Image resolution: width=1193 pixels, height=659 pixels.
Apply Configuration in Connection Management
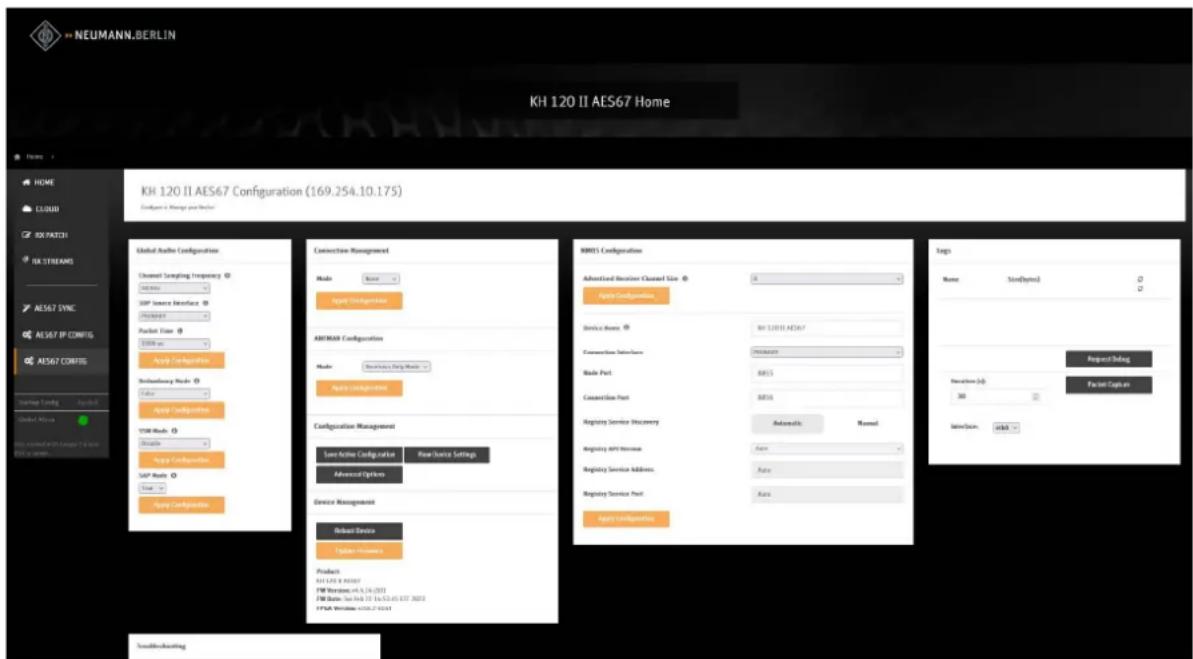(x=359, y=301)
